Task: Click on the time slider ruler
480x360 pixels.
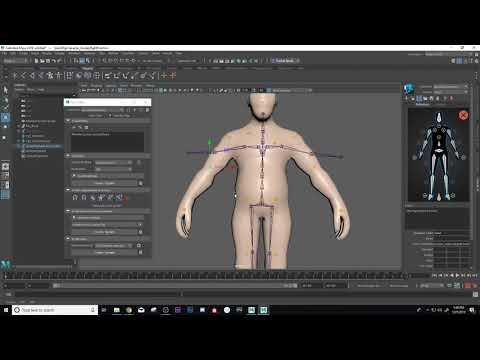Action: tap(204, 276)
